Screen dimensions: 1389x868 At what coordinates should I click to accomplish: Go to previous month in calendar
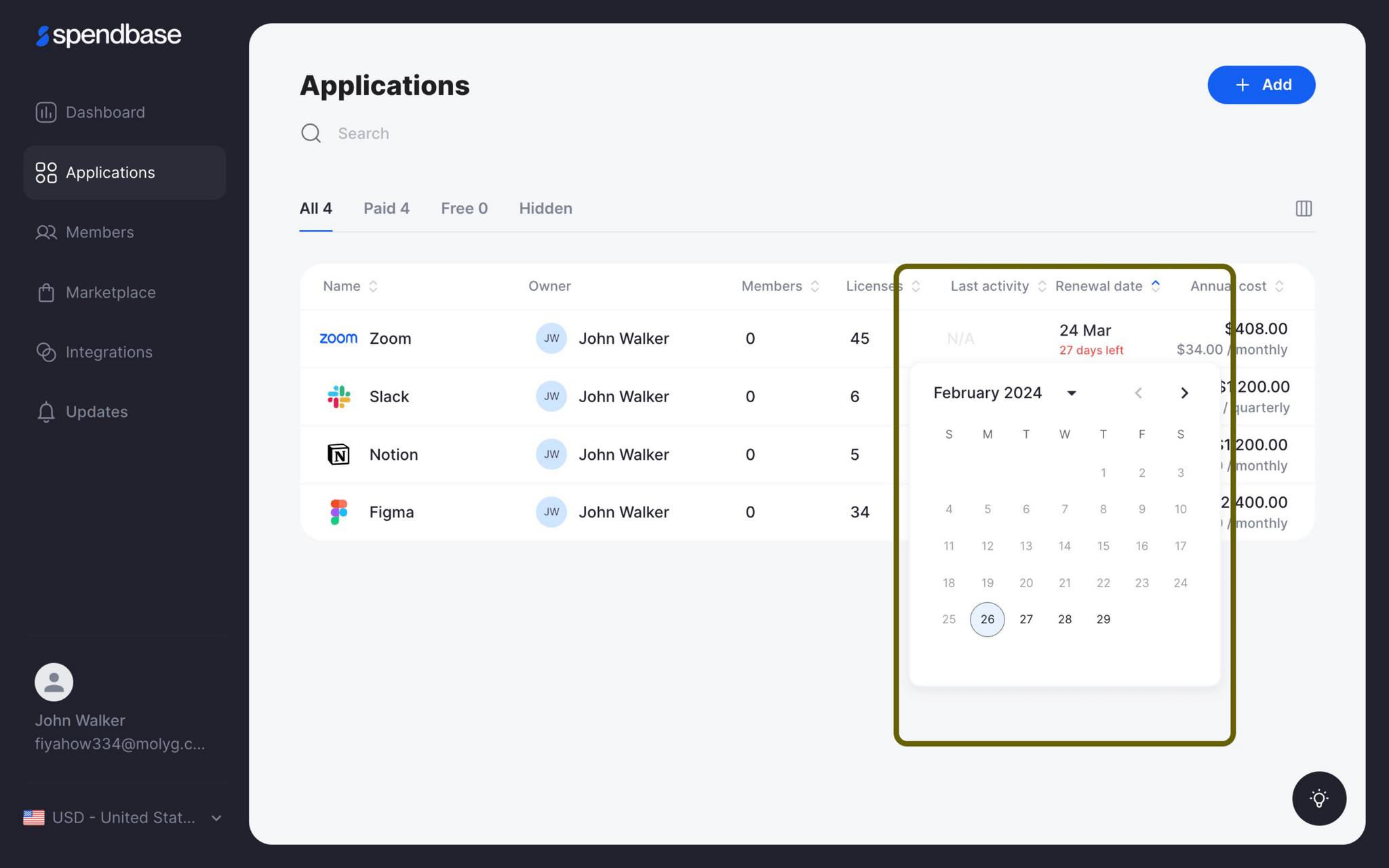pyautogui.click(x=1139, y=393)
